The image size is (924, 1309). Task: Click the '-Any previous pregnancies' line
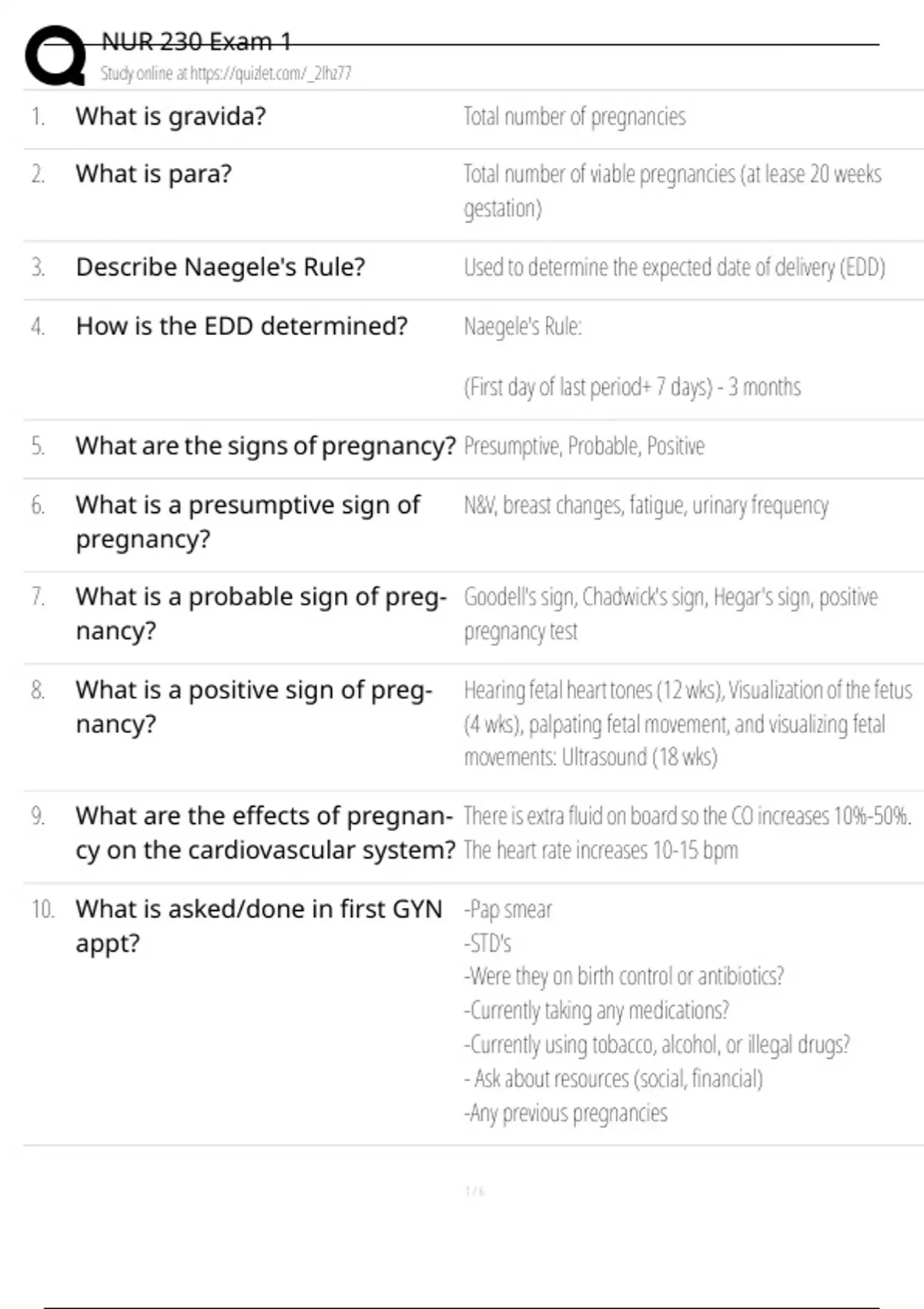566,1113
